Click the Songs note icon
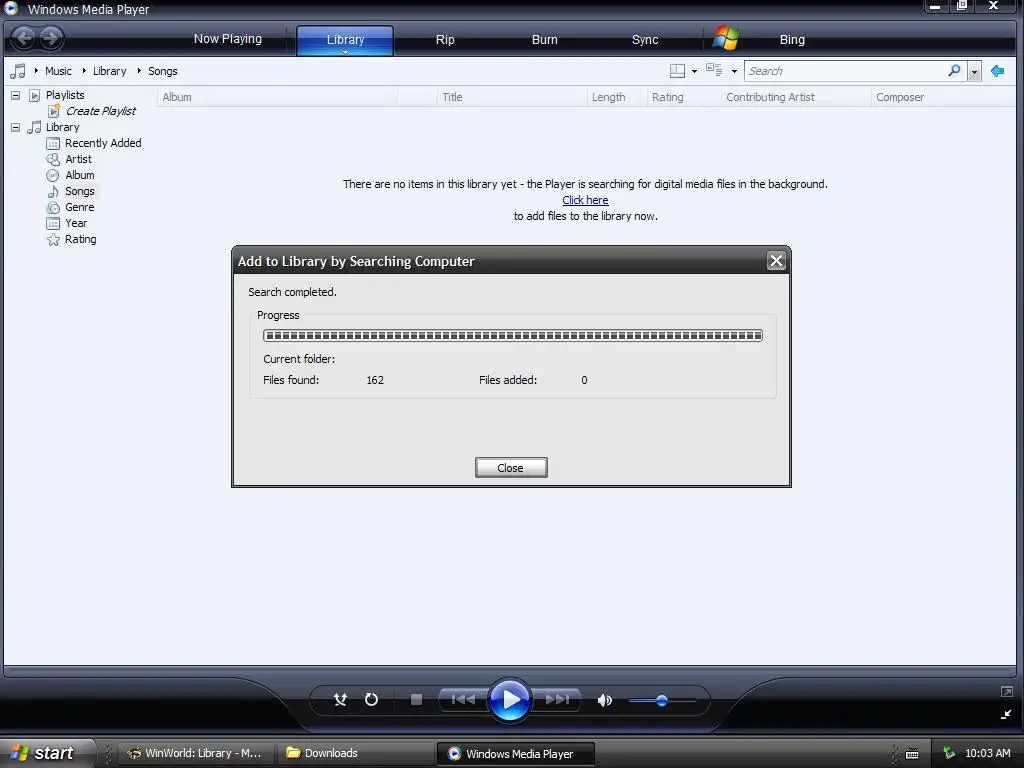This screenshot has width=1024, height=768. (x=53, y=191)
